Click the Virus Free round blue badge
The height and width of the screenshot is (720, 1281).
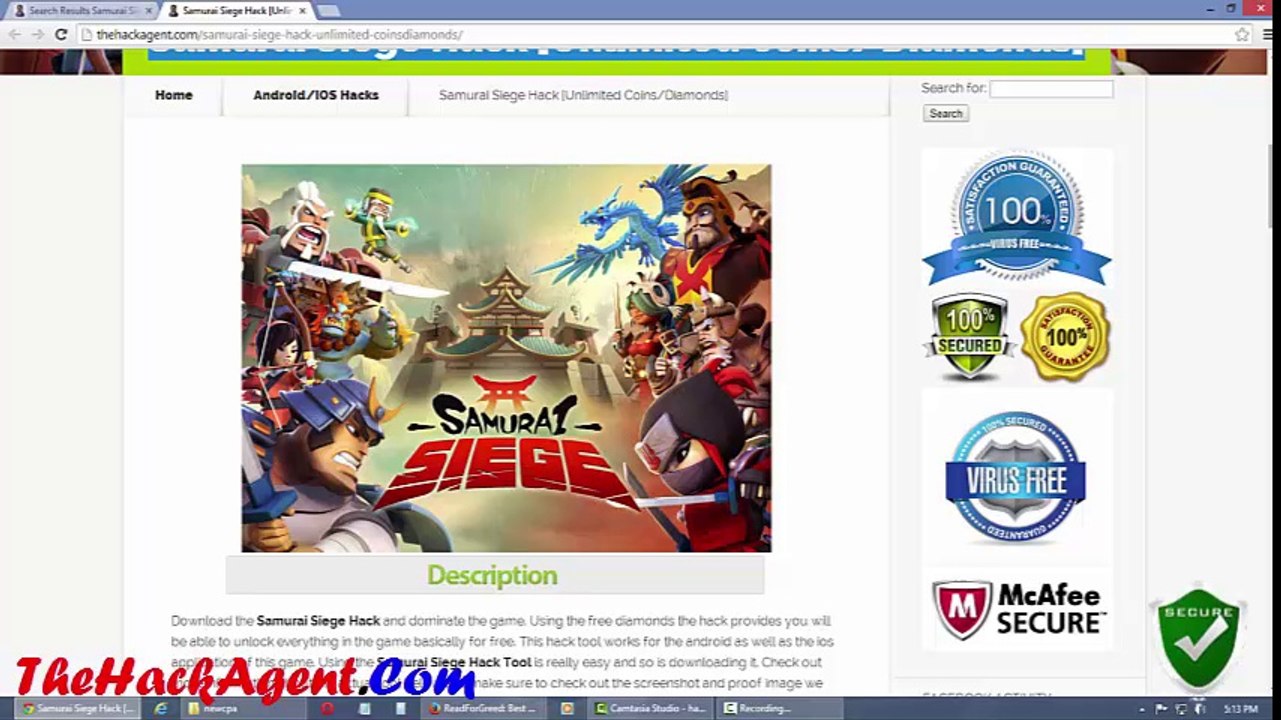[x=1016, y=477]
